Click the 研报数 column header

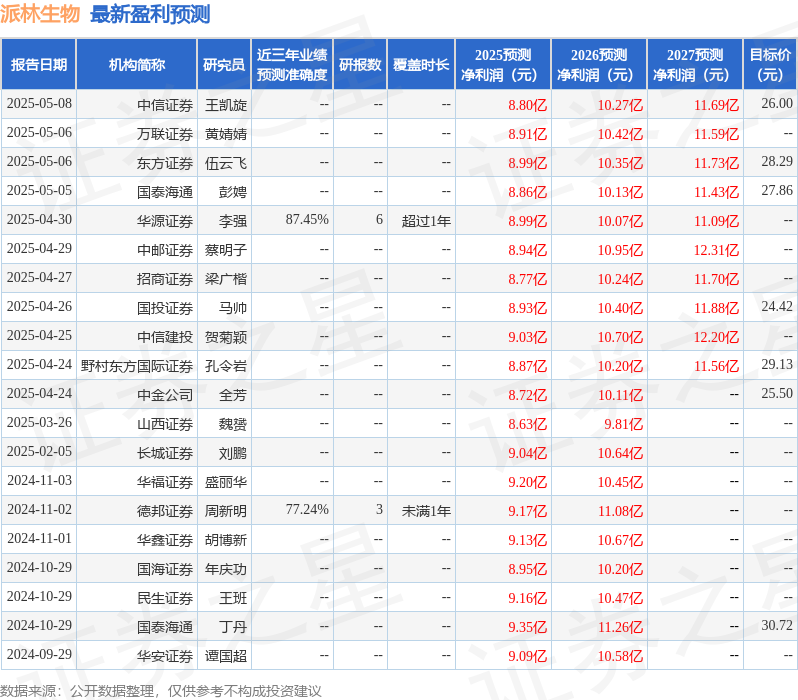click(360, 65)
